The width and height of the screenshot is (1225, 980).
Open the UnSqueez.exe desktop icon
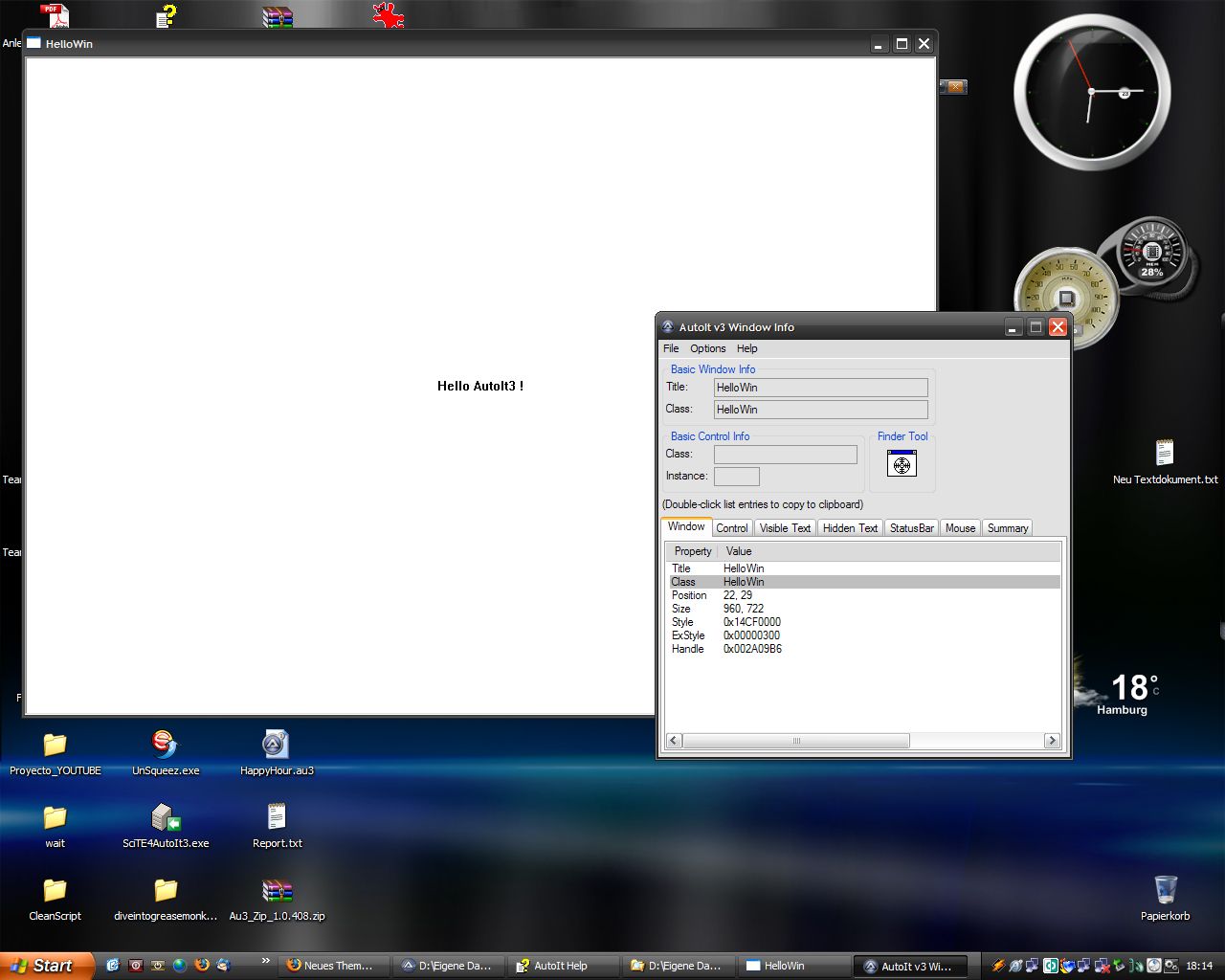click(x=166, y=745)
